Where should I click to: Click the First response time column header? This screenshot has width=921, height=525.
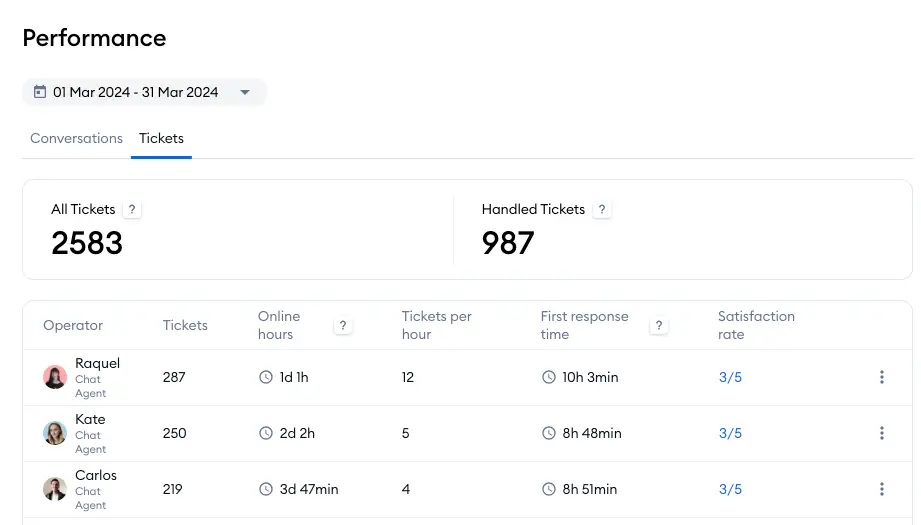(x=584, y=325)
